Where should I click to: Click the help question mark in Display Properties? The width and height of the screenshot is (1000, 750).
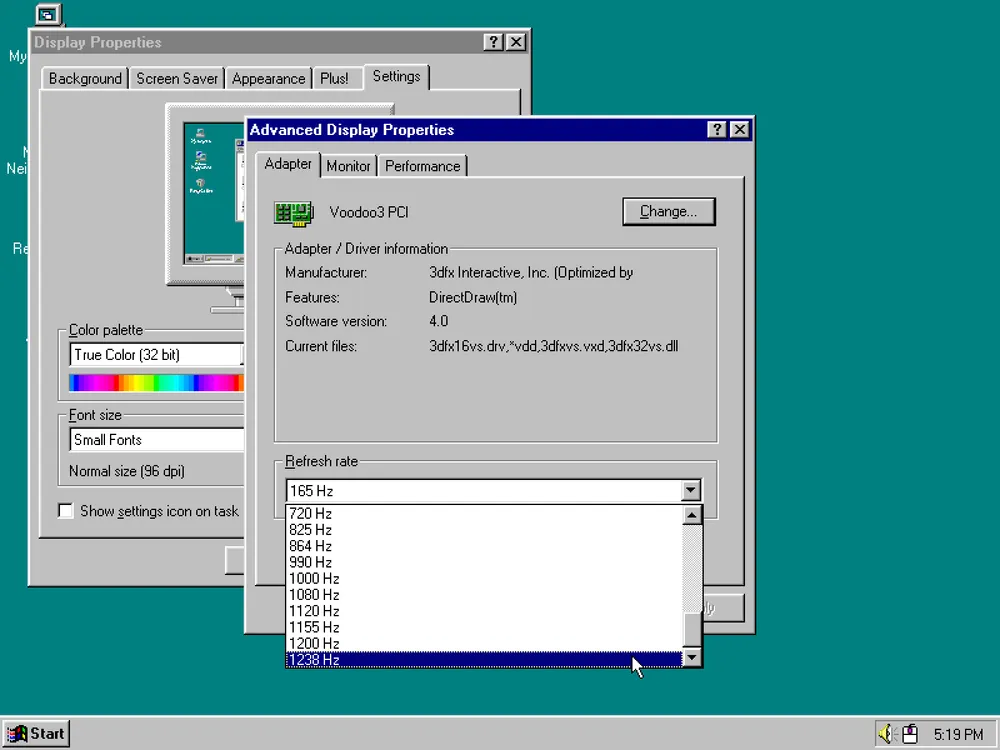[x=494, y=42]
